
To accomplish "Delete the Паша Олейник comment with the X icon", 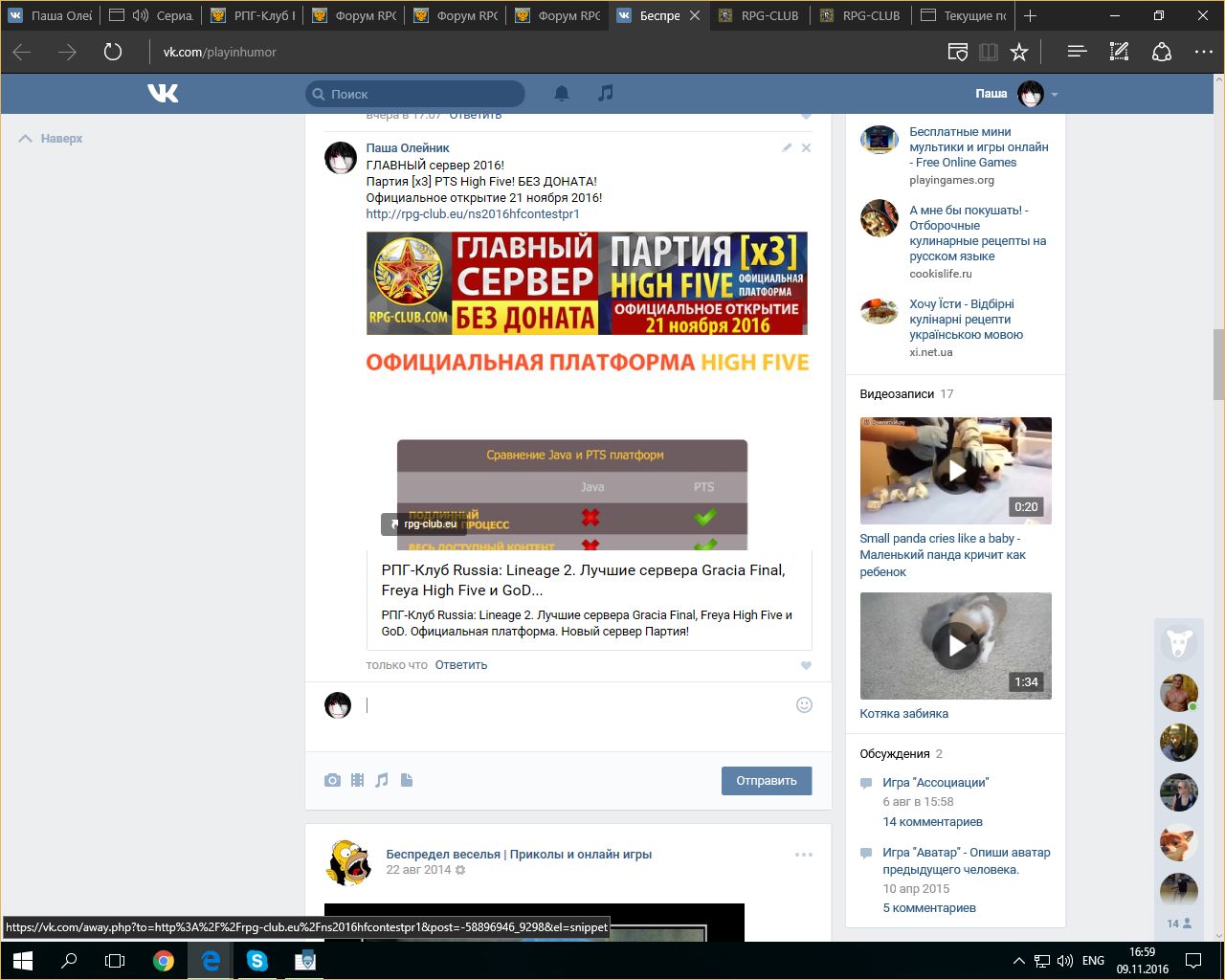I will [806, 147].
